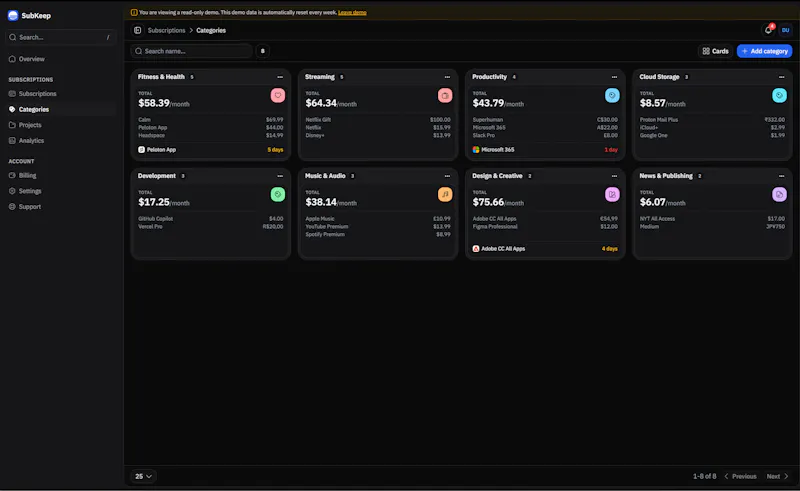The height and width of the screenshot is (491, 800).
Task: Click the Fitness & Health card title
Action: pyautogui.click(x=161, y=77)
